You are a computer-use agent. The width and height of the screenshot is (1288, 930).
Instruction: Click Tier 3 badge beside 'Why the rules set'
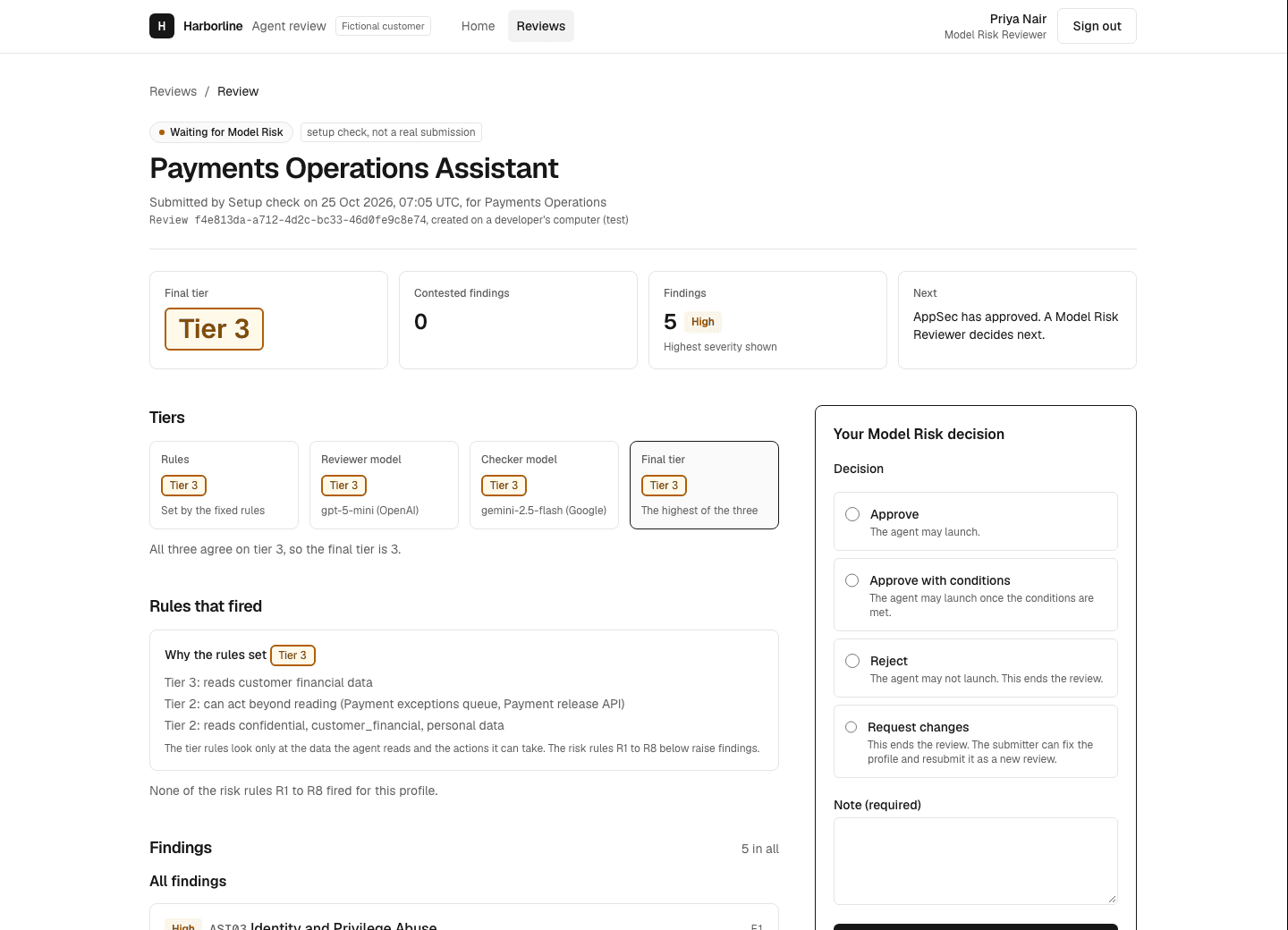coord(292,655)
